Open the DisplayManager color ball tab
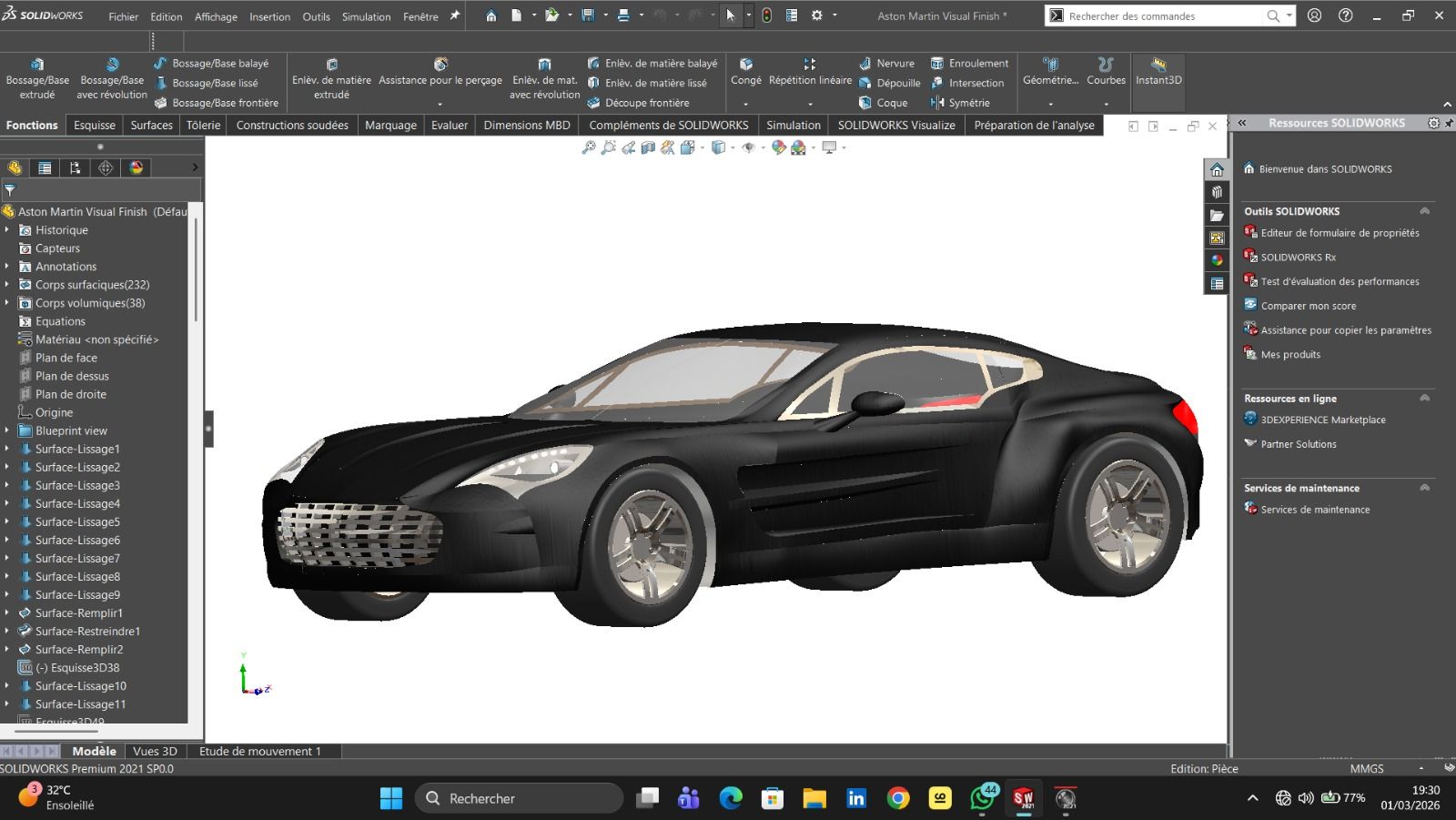The height and width of the screenshot is (820, 1456). (136, 167)
